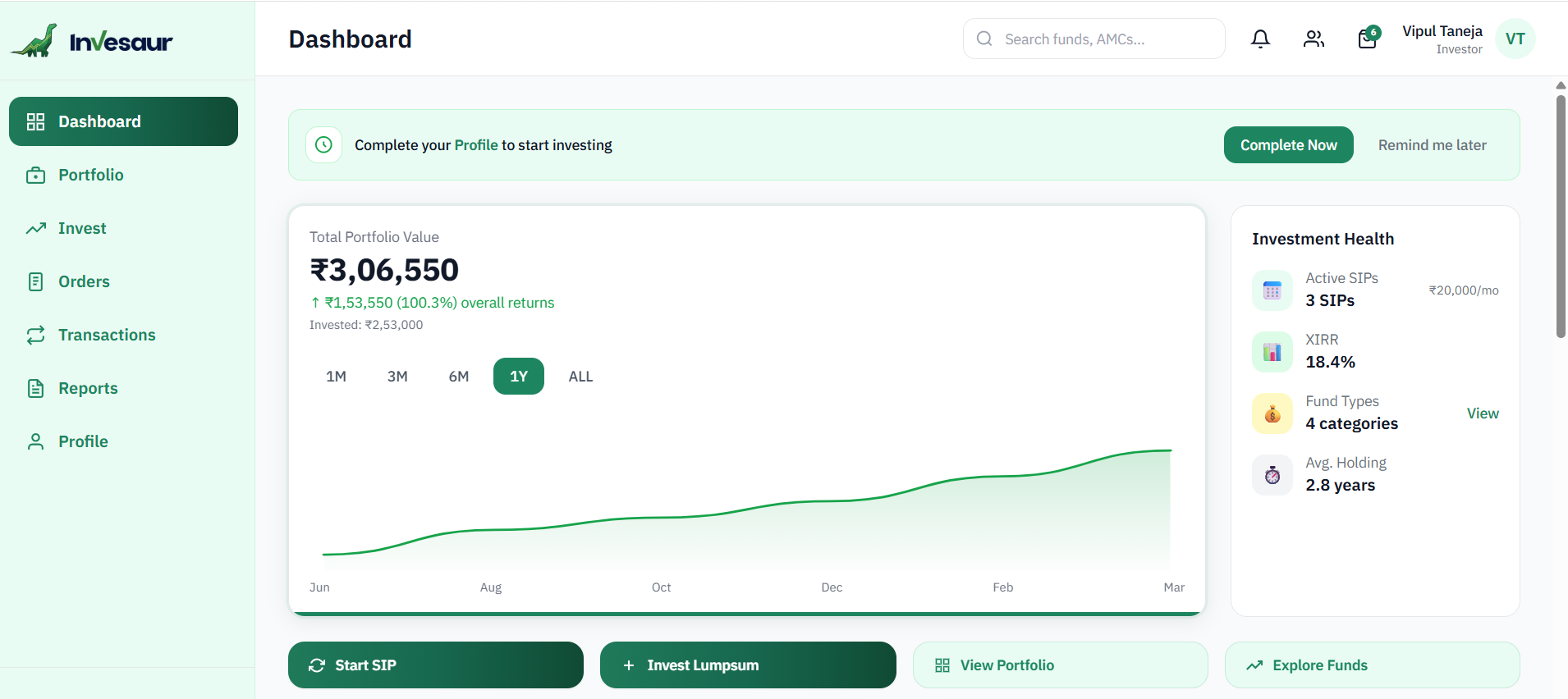
Task: Click the Dashboard page title
Action: point(351,39)
